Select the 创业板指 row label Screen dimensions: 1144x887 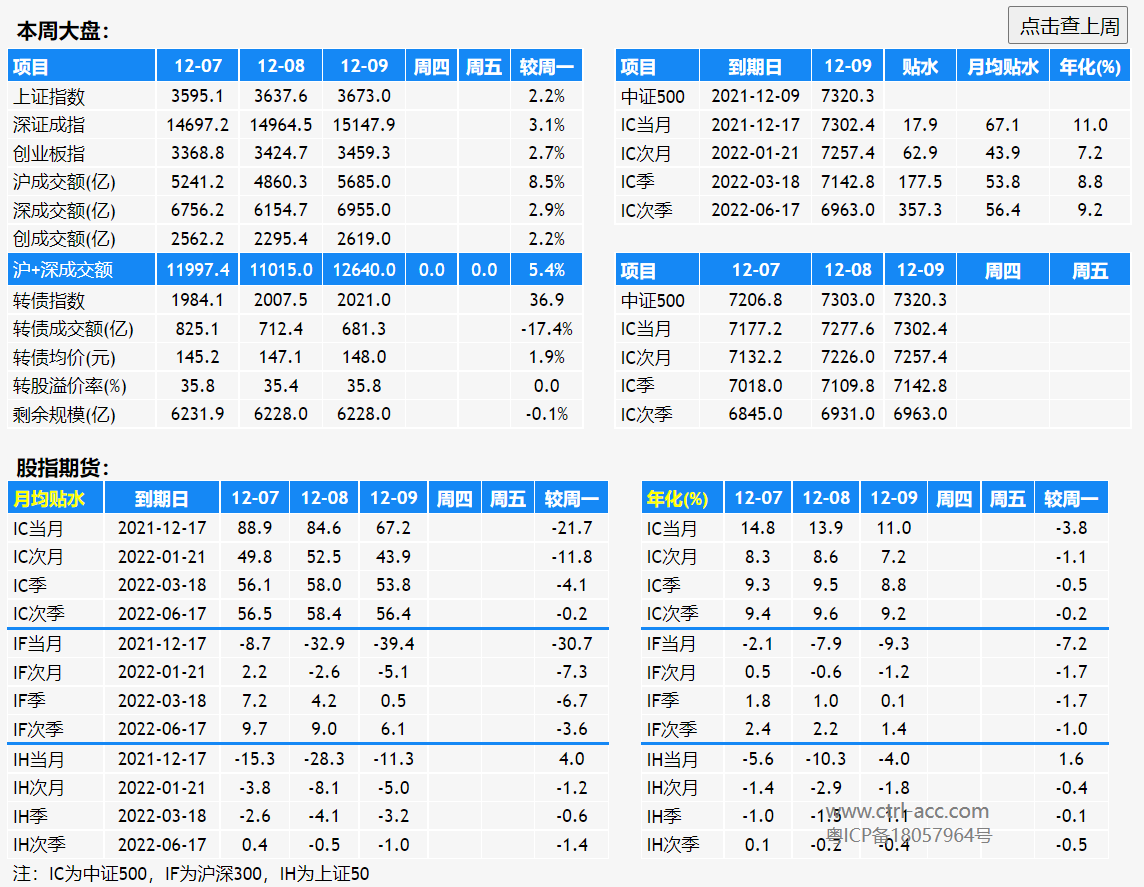49,153
